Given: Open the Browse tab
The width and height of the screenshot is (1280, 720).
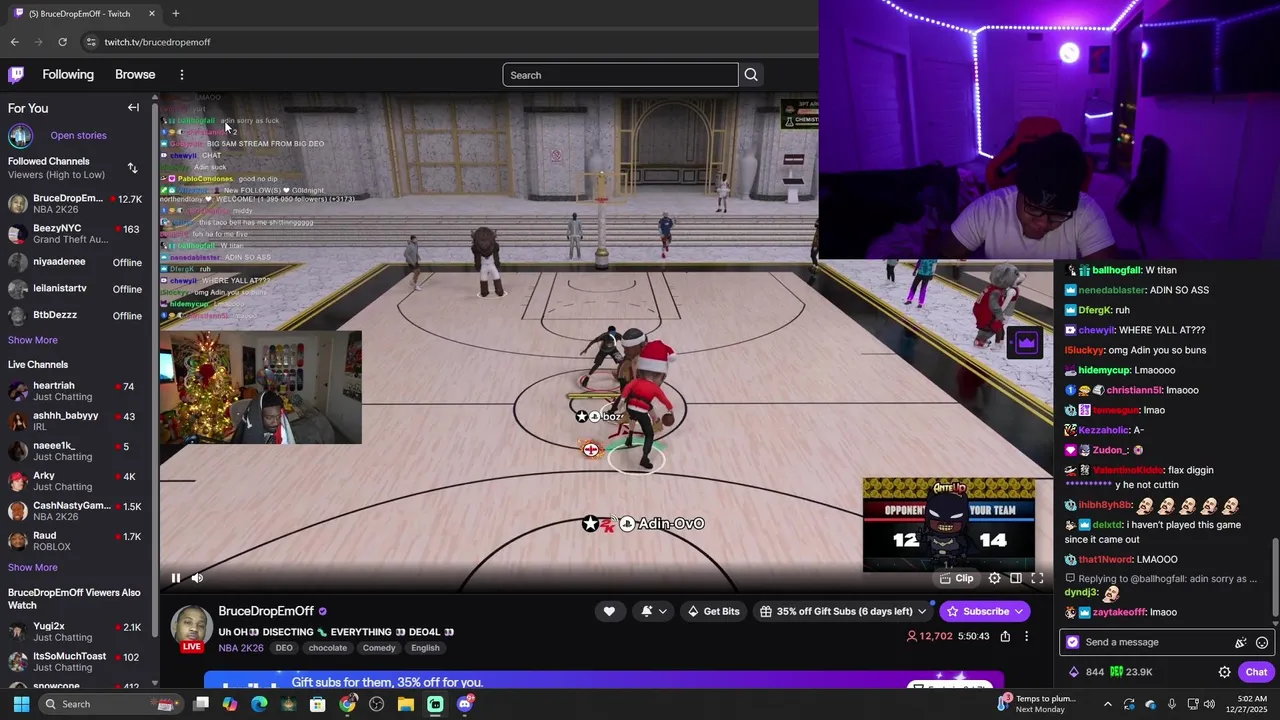Looking at the screenshot, I should [x=135, y=75].
